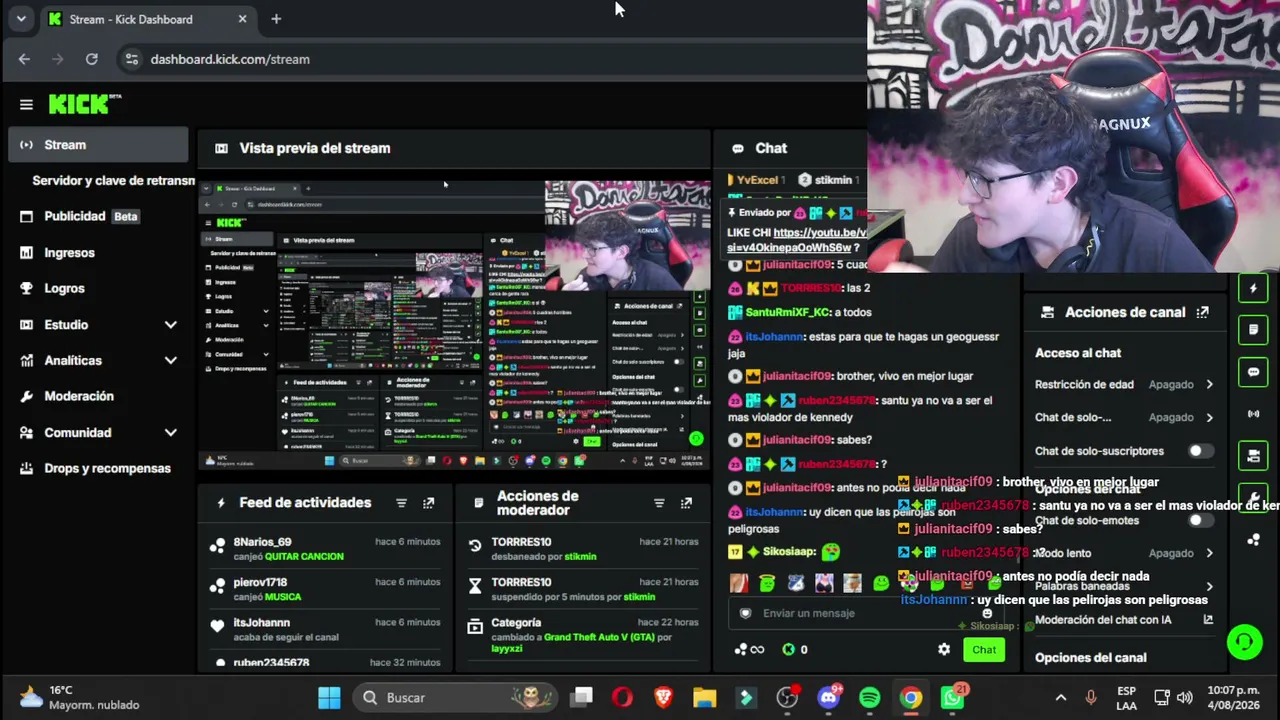Image resolution: width=1280 pixels, height=720 pixels.
Task: Open Modo lento options
Action: 1125,553
